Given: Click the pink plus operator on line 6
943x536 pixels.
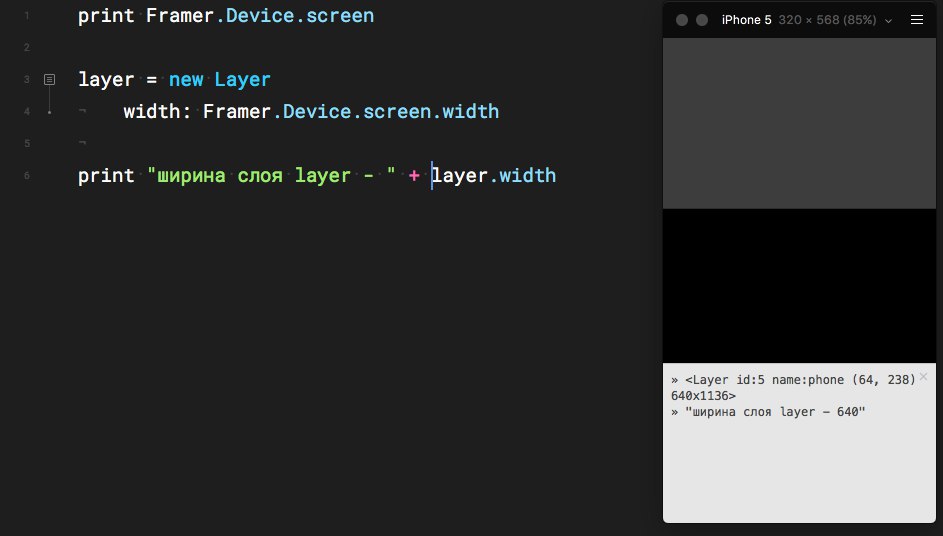Looking at the screenshot, I should click(x=414, y=176).
